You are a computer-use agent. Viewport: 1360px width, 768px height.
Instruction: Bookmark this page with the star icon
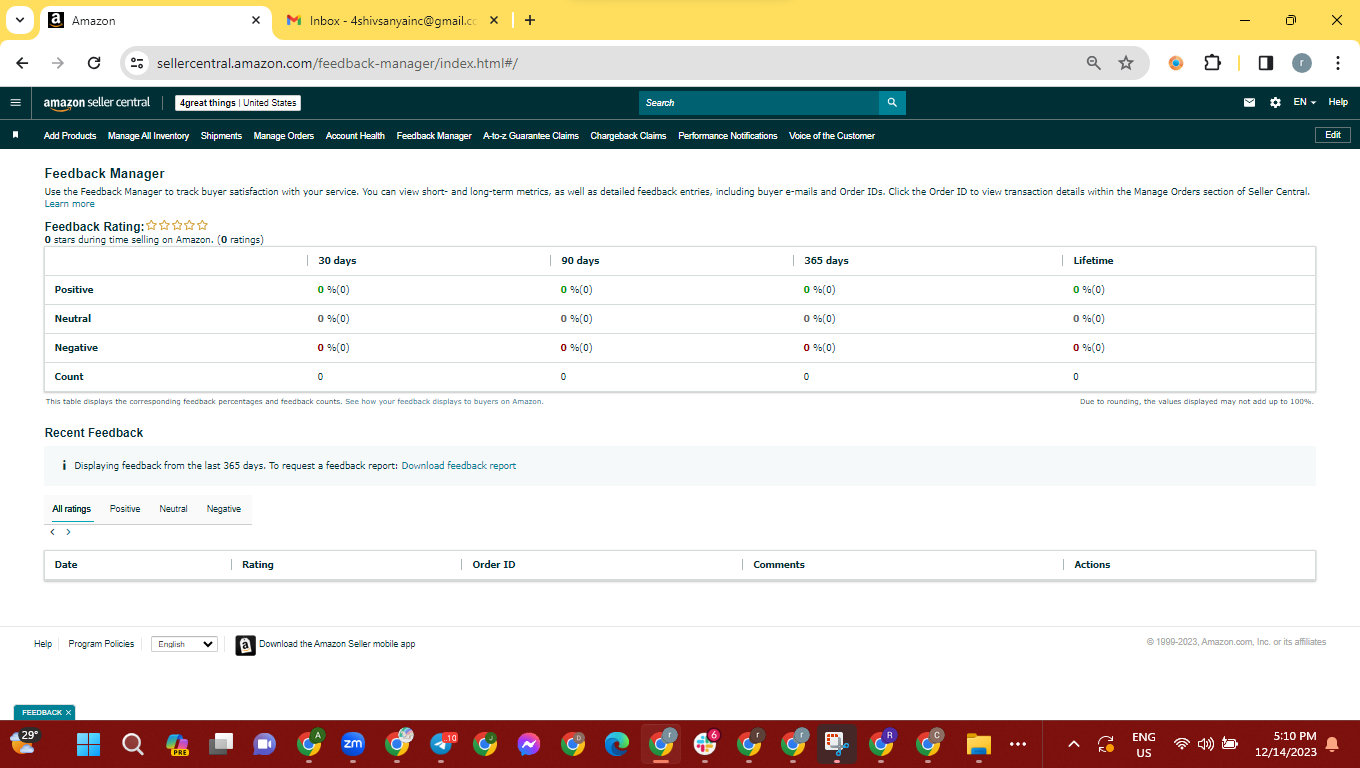[1126, 62]
